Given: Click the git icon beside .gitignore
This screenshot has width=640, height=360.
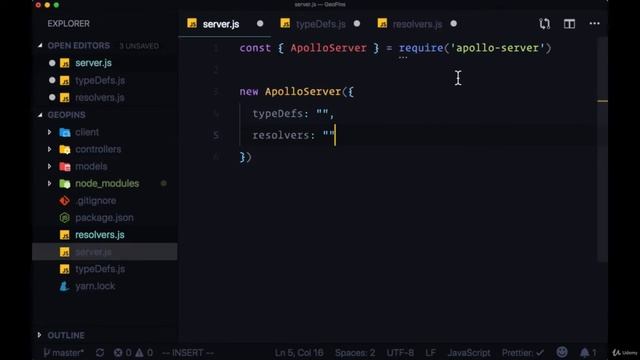Looking at the screenshot, I should tap(64, 201).
